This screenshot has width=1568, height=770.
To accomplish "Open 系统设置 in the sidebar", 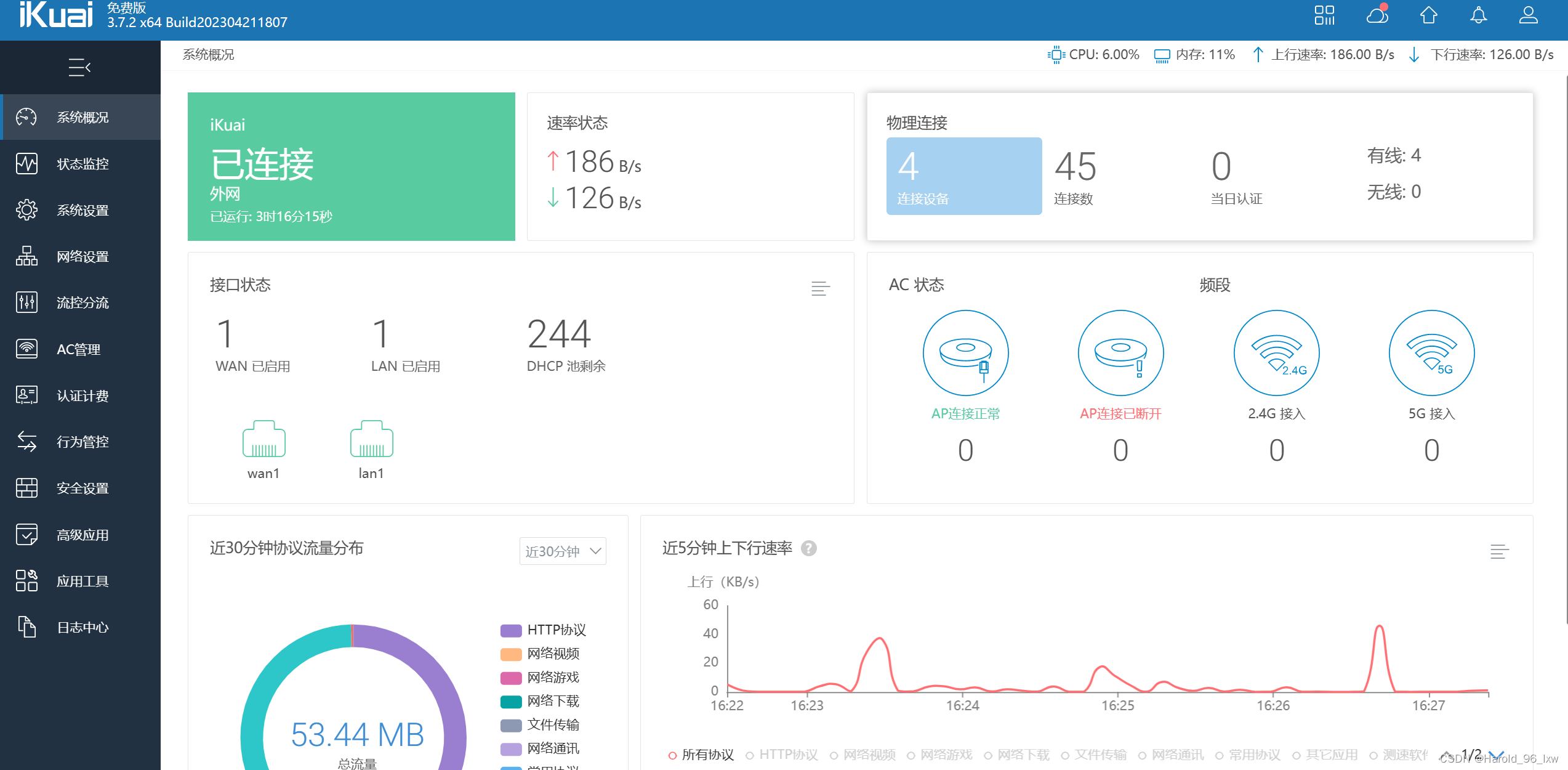I will (x=80, y=210).
